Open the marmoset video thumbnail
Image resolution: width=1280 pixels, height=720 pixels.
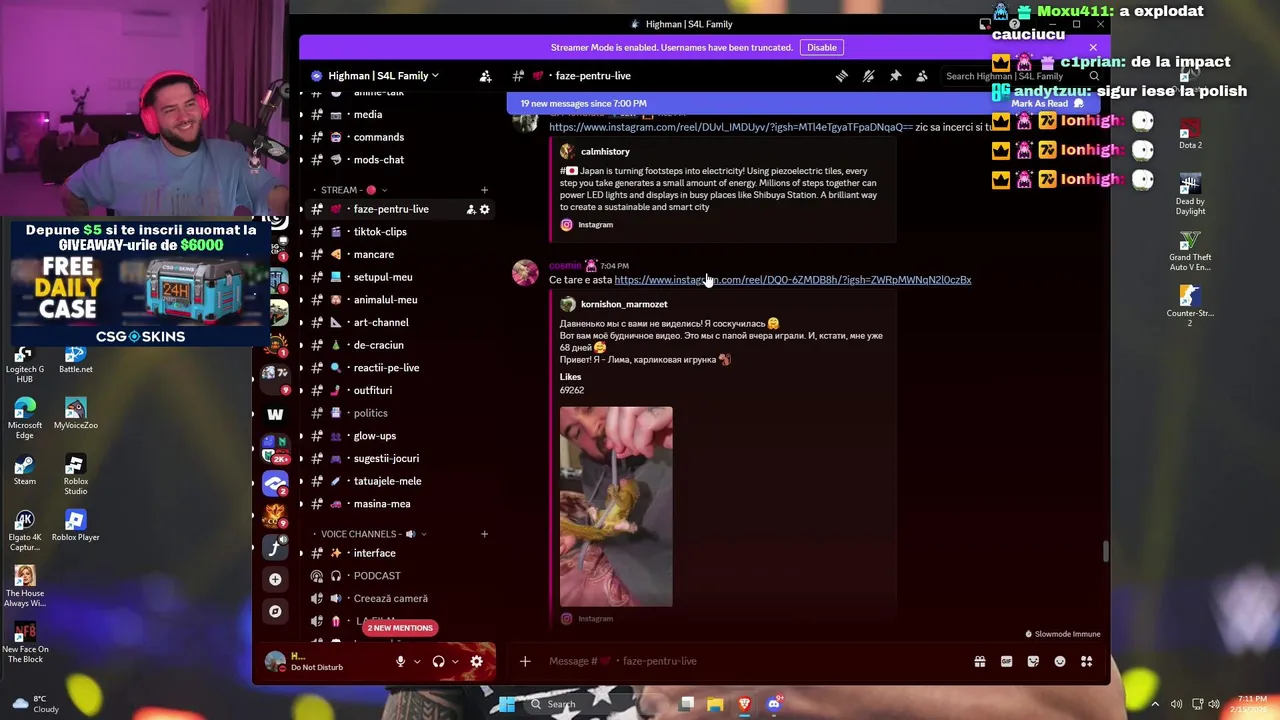click(616, 506)
